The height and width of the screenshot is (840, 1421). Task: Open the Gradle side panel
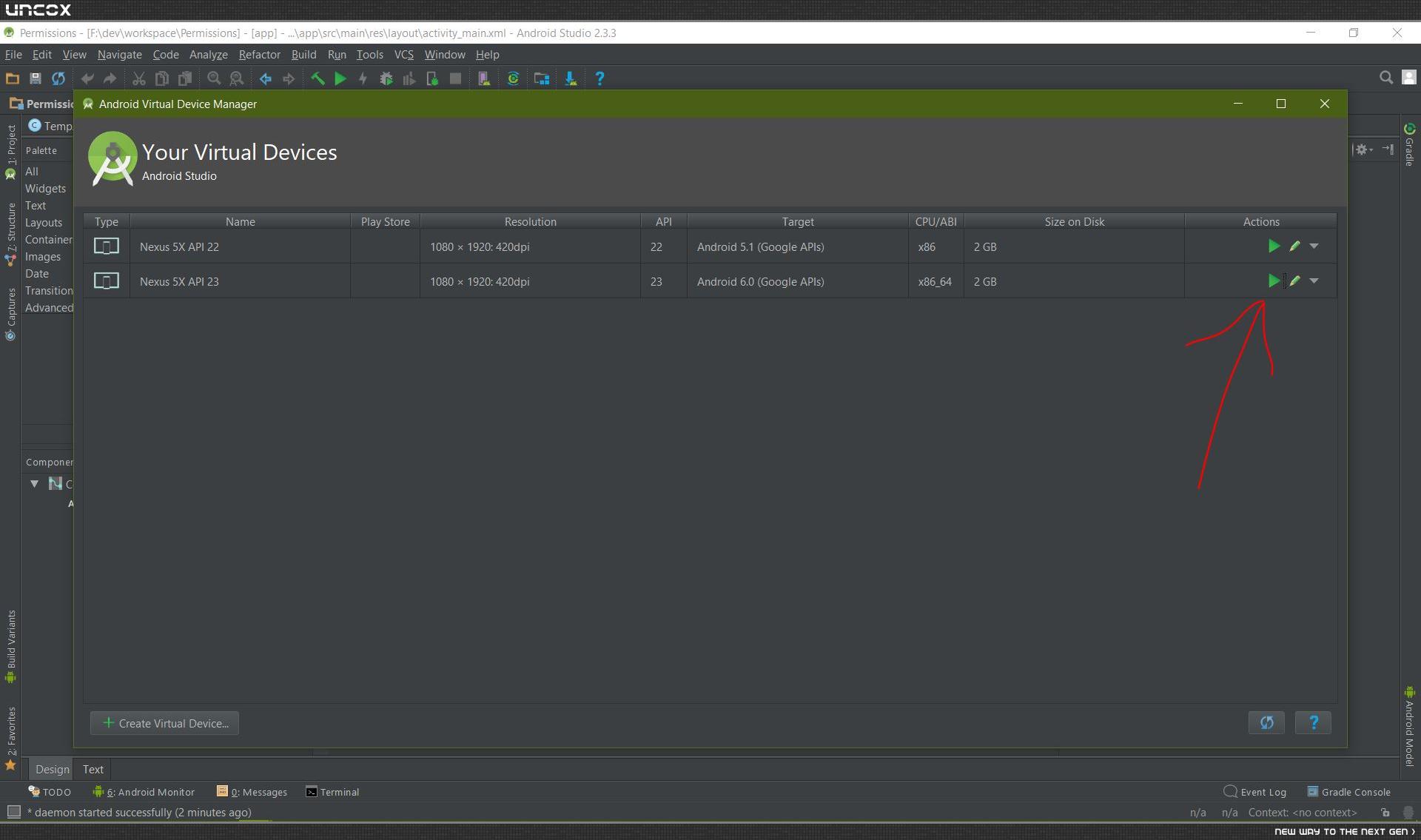pyautogui.click(x=1409, y=145)
